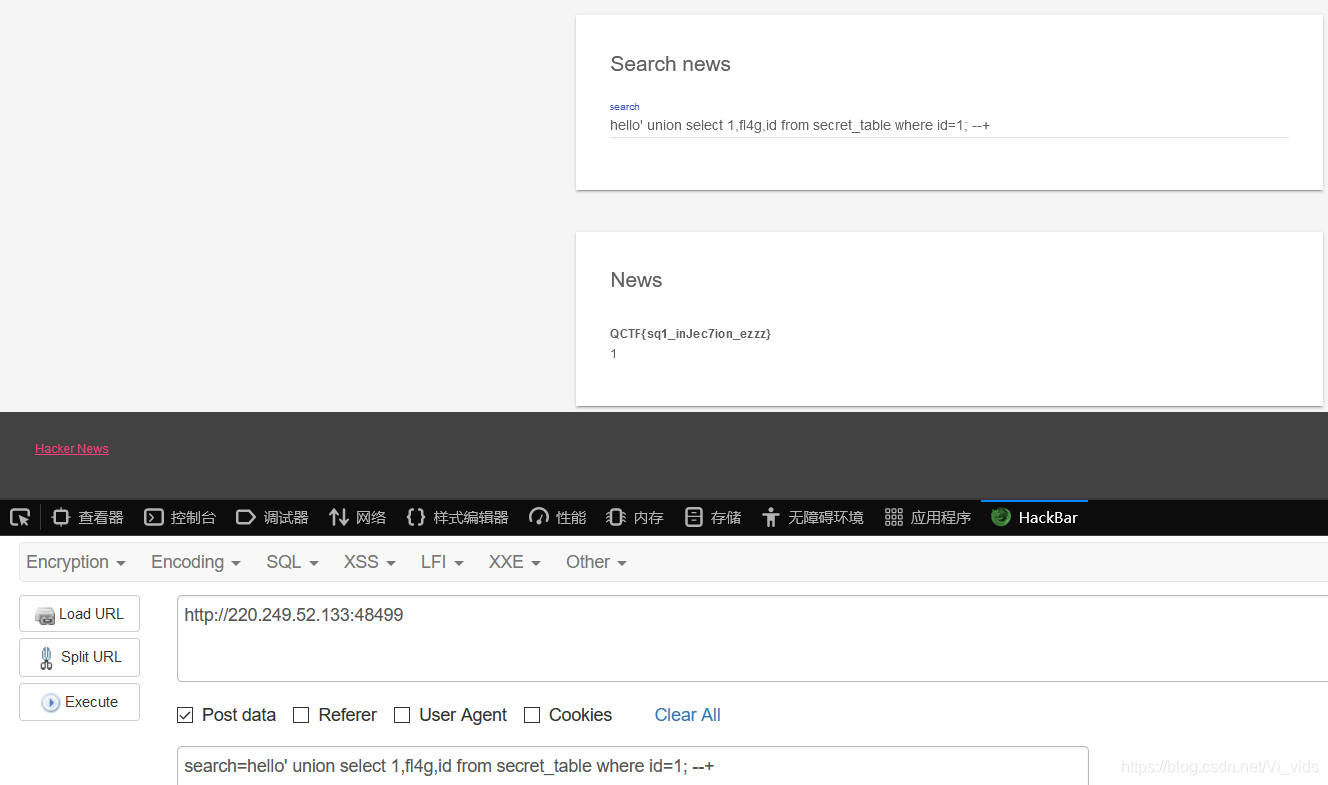Focus the Search news input field
The width and height of the screenshot is (1328, 785).
click(x=949, y=125)
